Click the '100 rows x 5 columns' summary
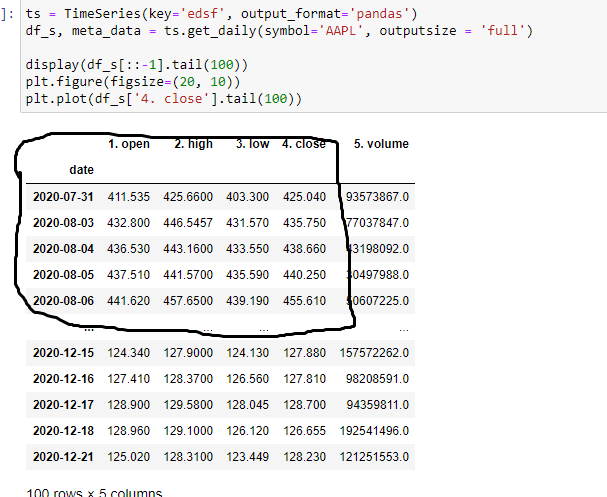 point(94,493)
